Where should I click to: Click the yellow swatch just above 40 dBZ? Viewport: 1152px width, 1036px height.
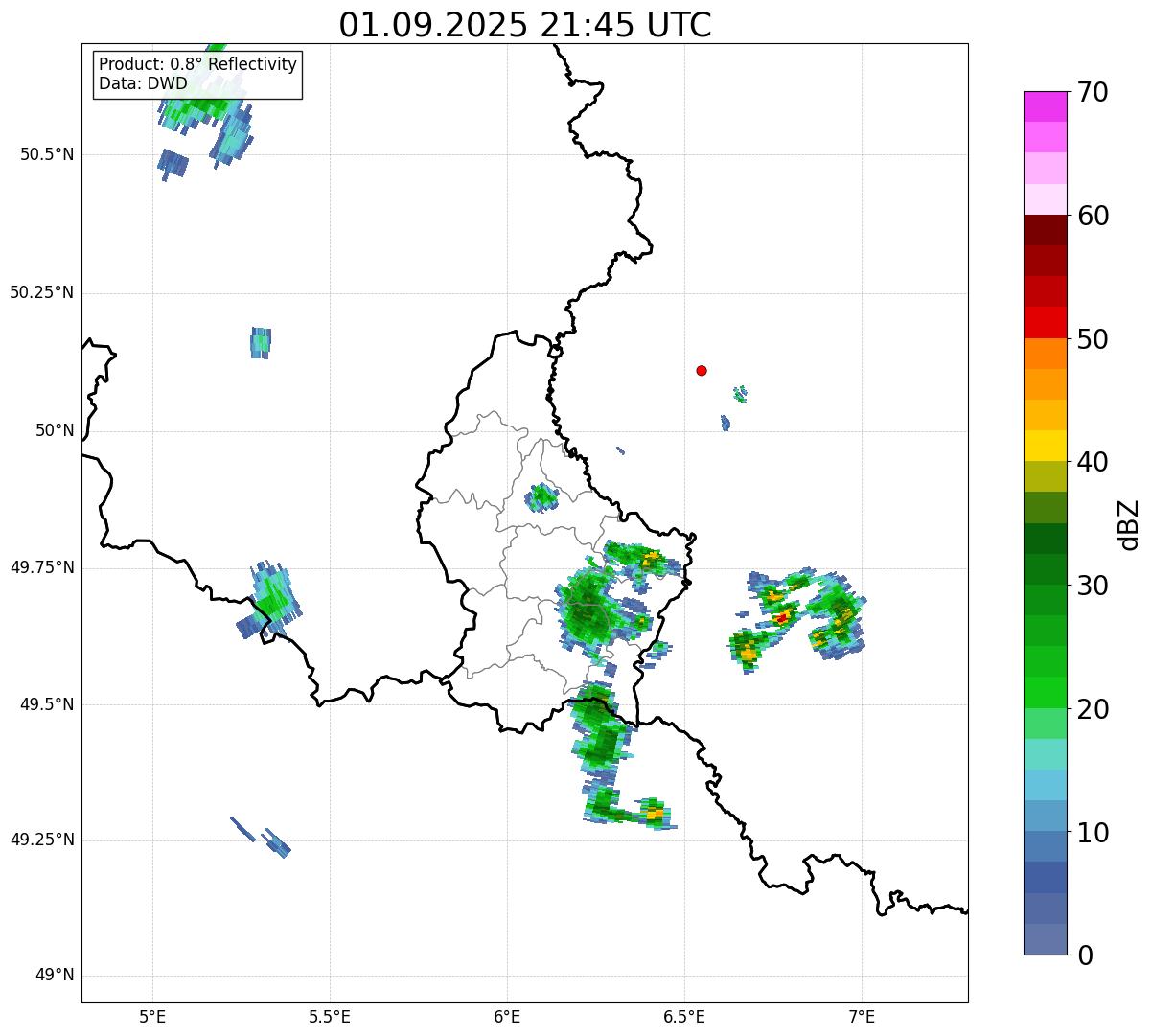(1045, 446)
